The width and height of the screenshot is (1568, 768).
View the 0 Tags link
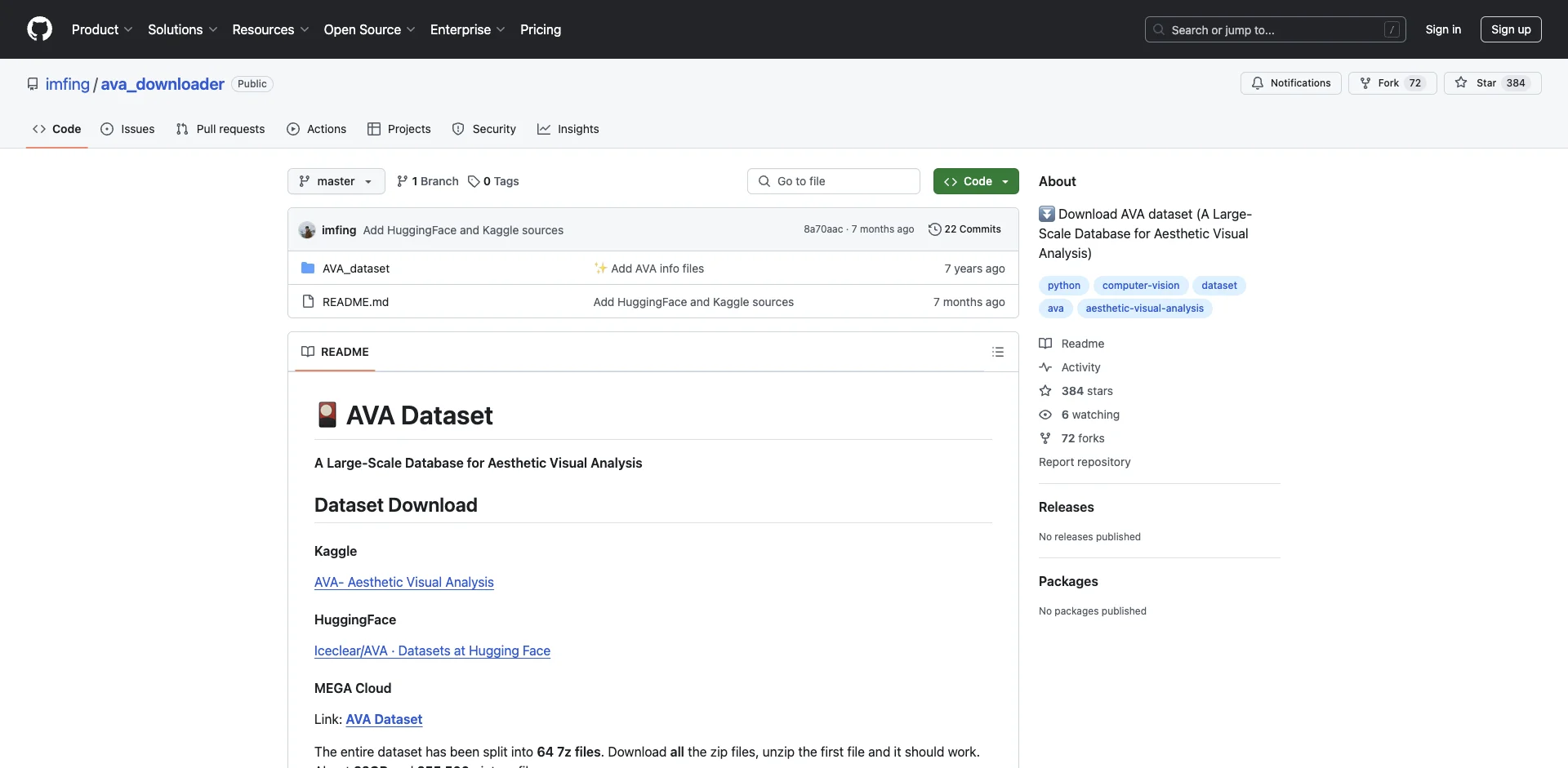[x=493, y=181]
